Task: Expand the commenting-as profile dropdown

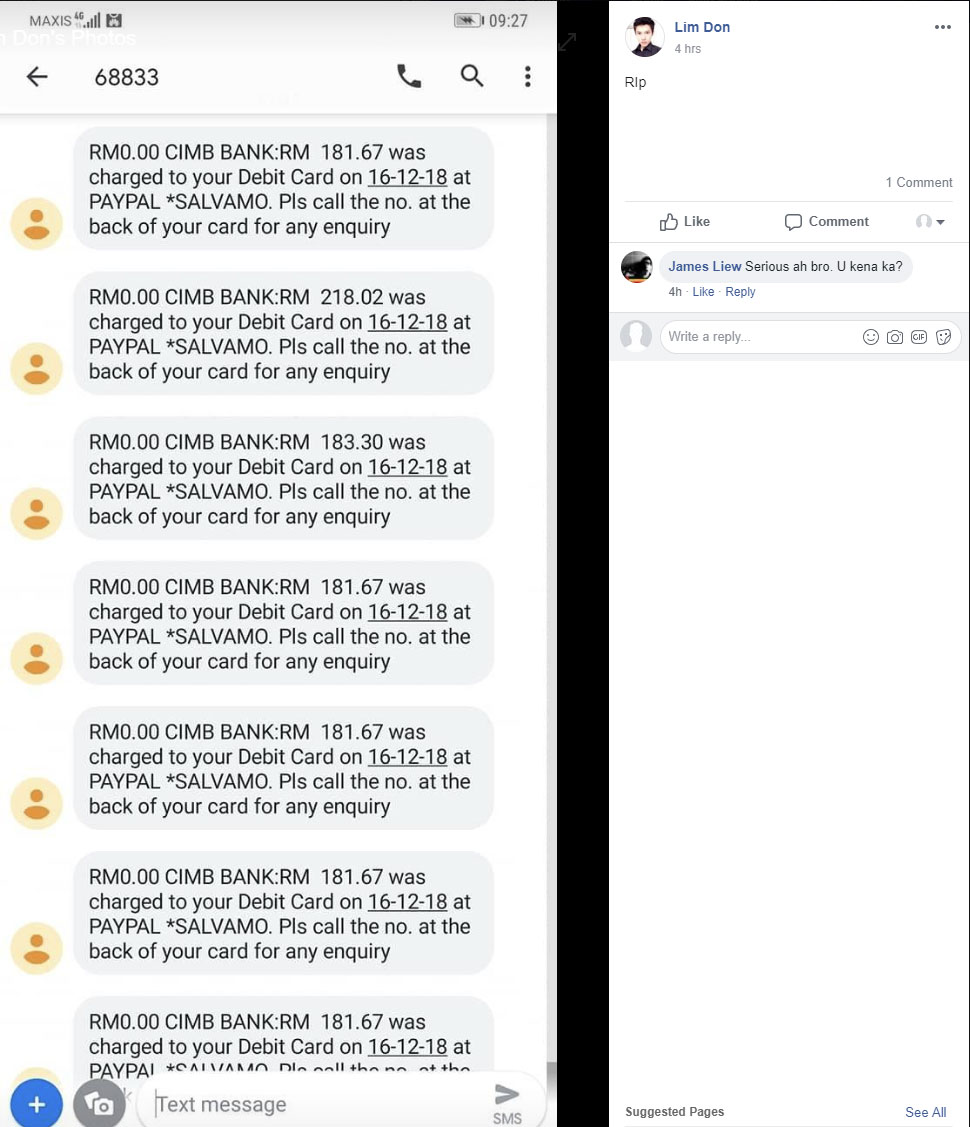Action: click(x=930, y=221)
